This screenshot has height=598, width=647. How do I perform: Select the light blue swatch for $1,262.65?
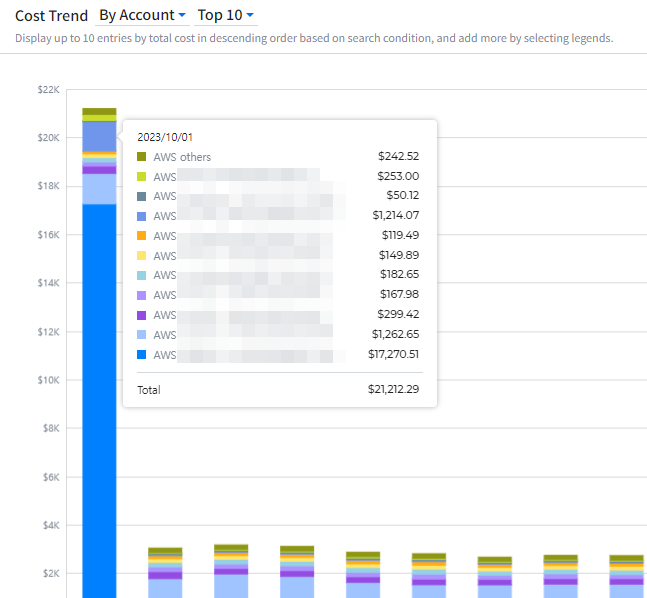(142, 335)
